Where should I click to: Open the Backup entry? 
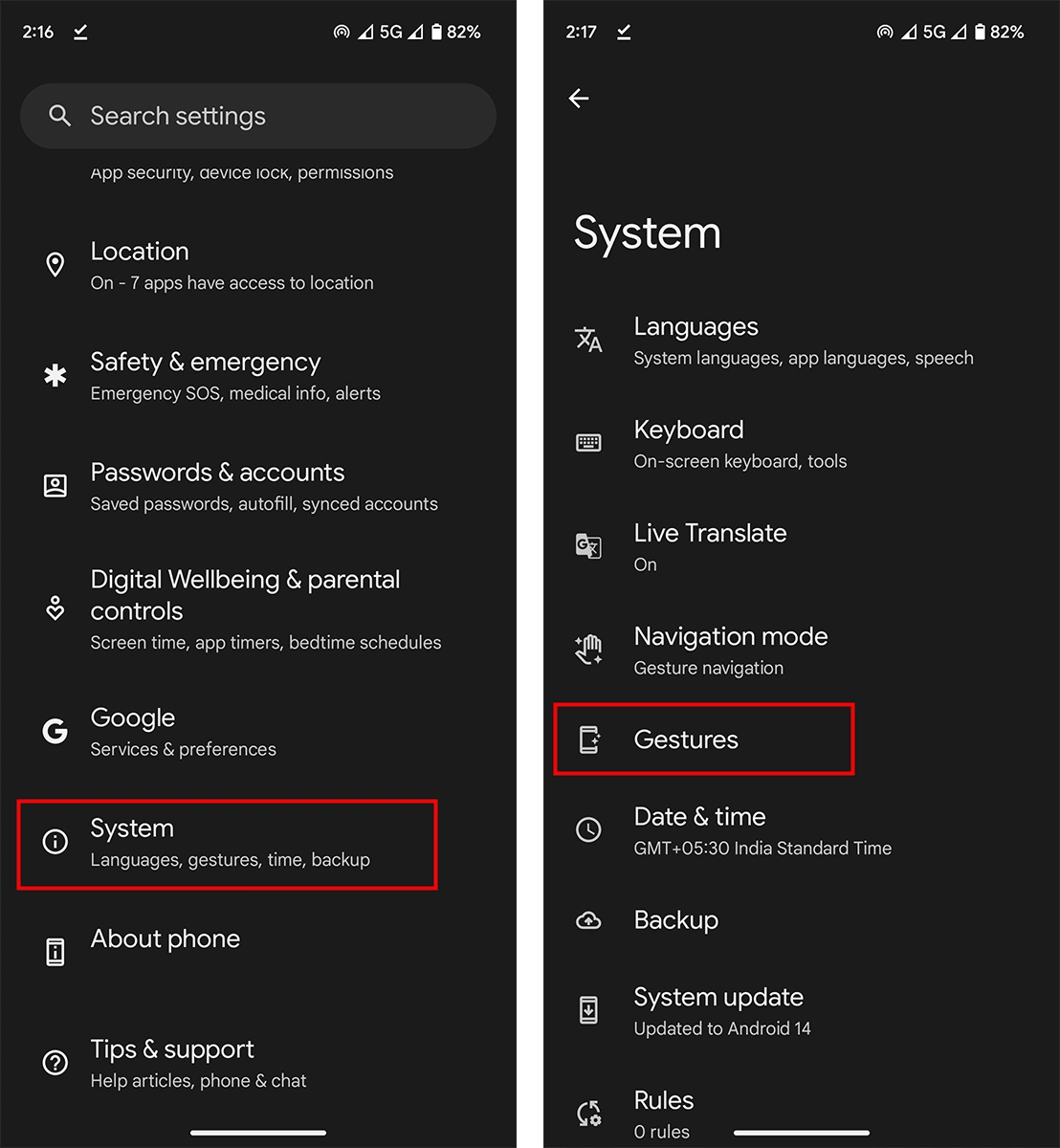[802, 920]
